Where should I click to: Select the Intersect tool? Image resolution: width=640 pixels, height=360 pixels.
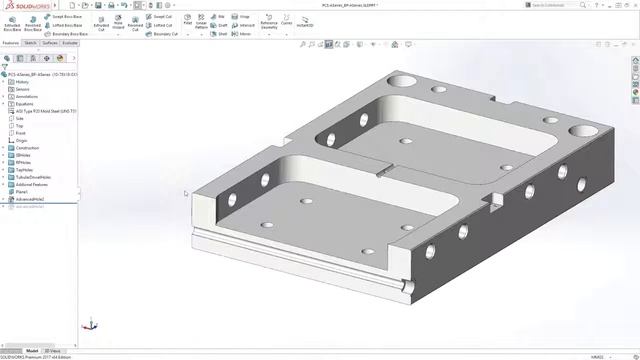click(243, 25)
